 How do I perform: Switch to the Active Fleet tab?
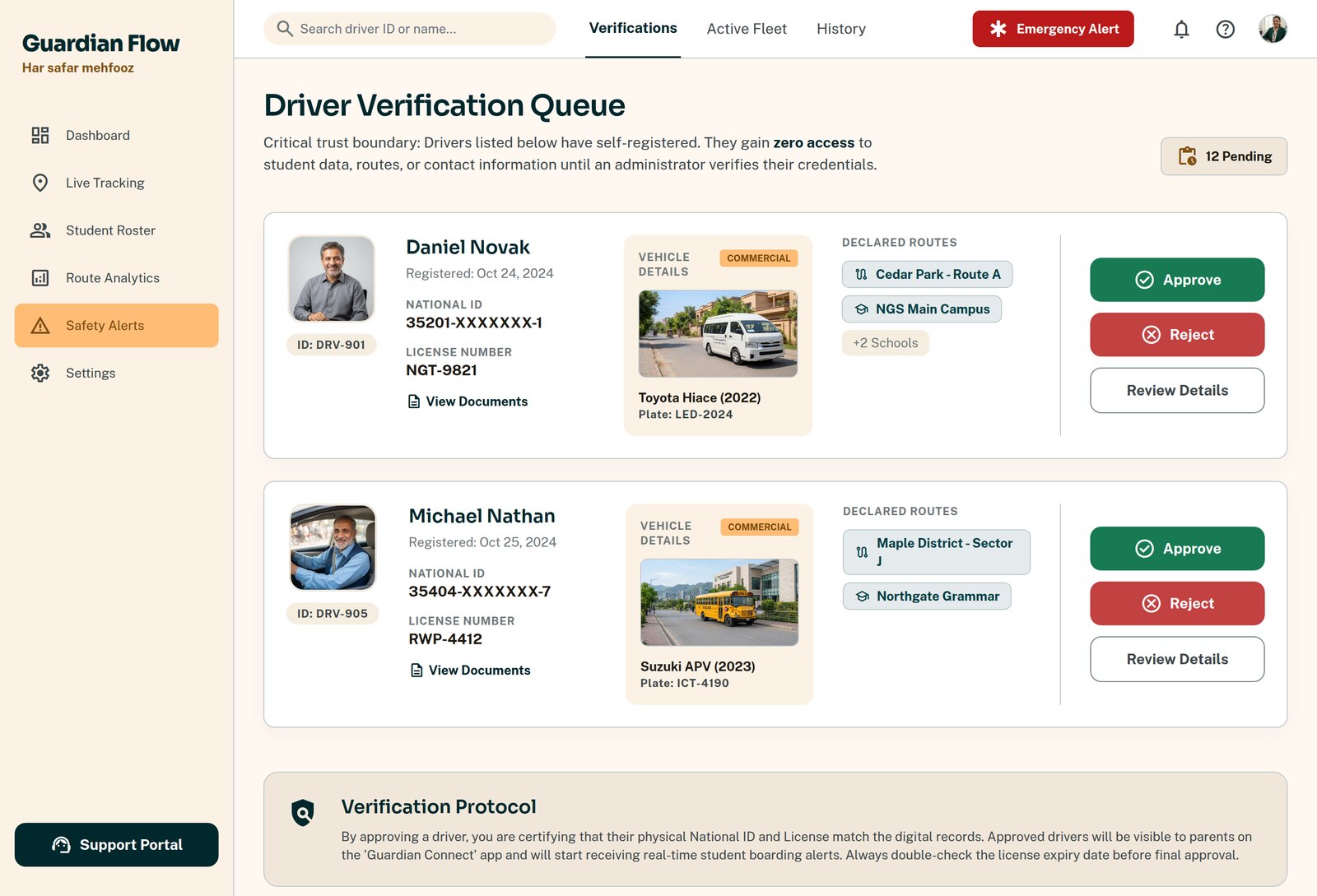click(747, 29)
